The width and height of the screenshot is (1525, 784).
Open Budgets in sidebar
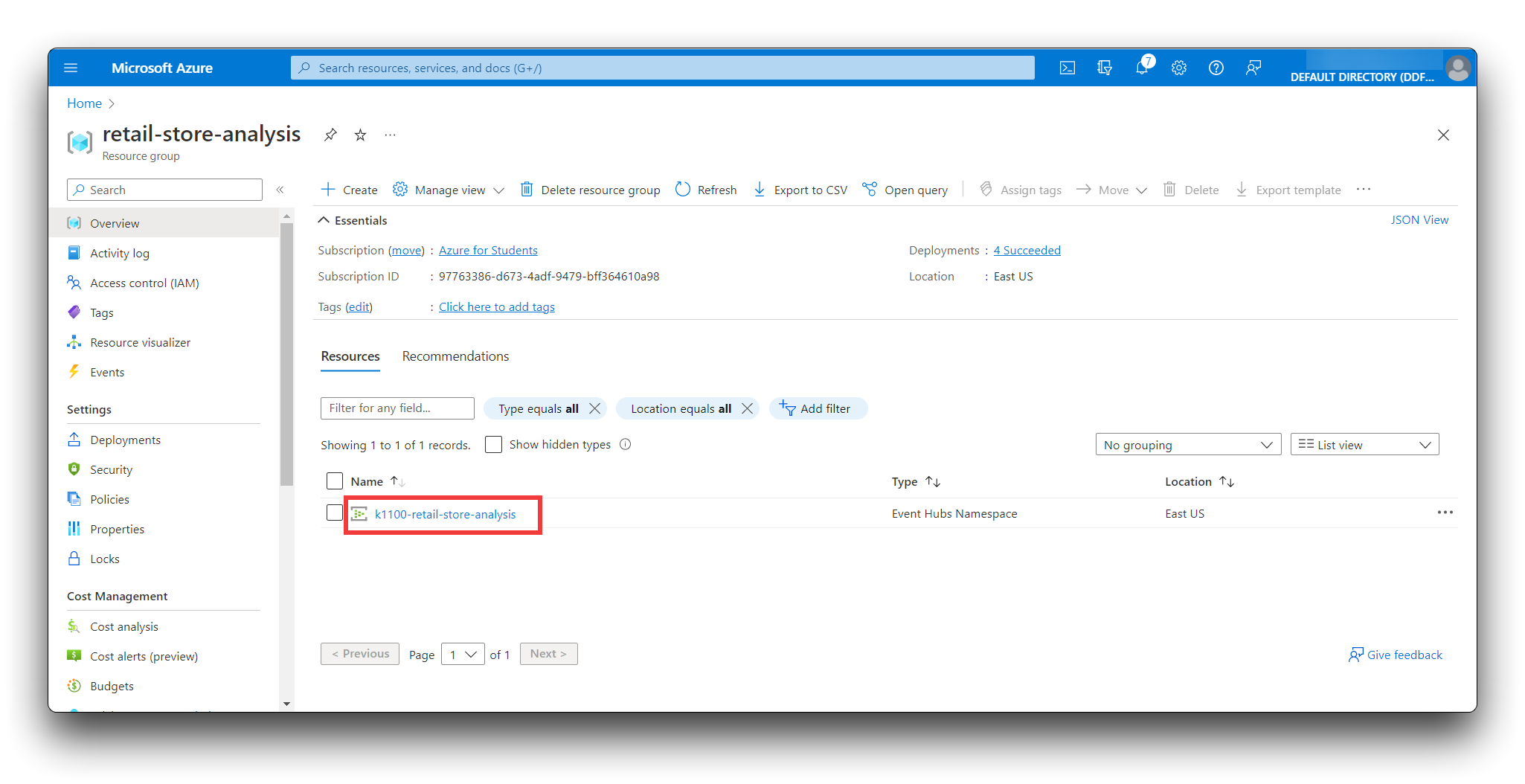pyautogui.click(x=112, y=686)
